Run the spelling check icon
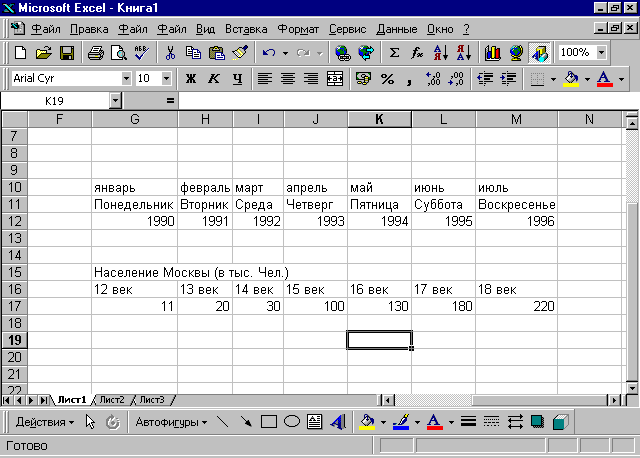The height and width of the screenshot is (458, 640). pos(142,53)
